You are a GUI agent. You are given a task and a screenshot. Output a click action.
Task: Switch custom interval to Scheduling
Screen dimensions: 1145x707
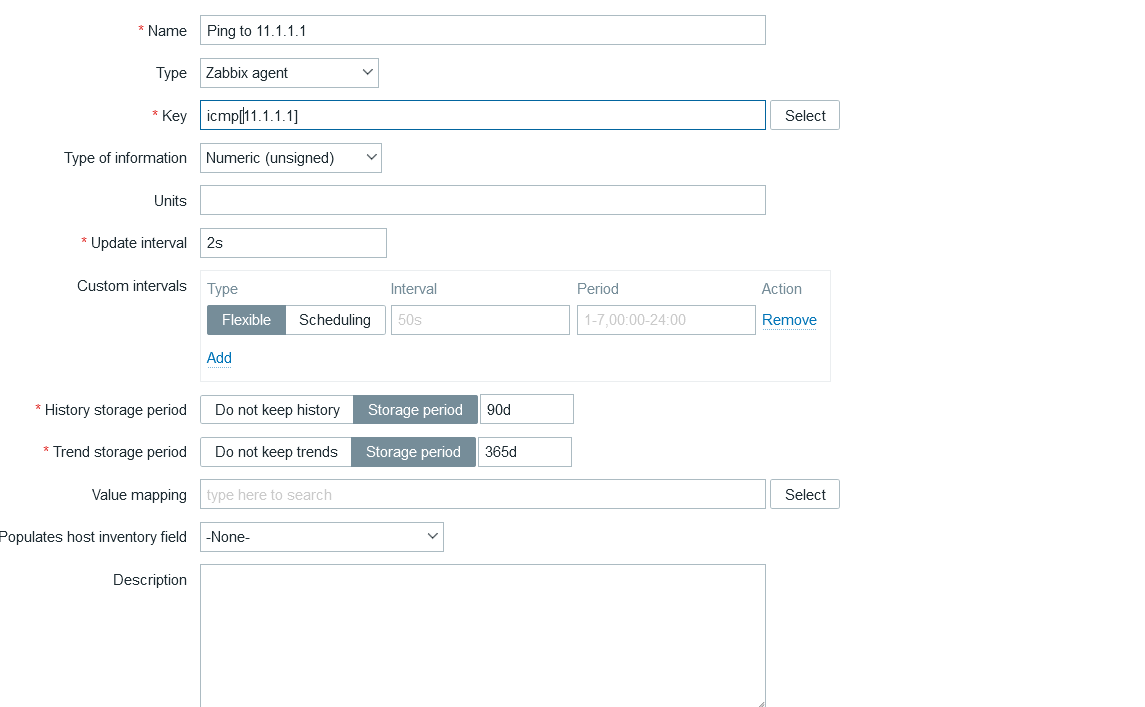click(x=335, y=320)
